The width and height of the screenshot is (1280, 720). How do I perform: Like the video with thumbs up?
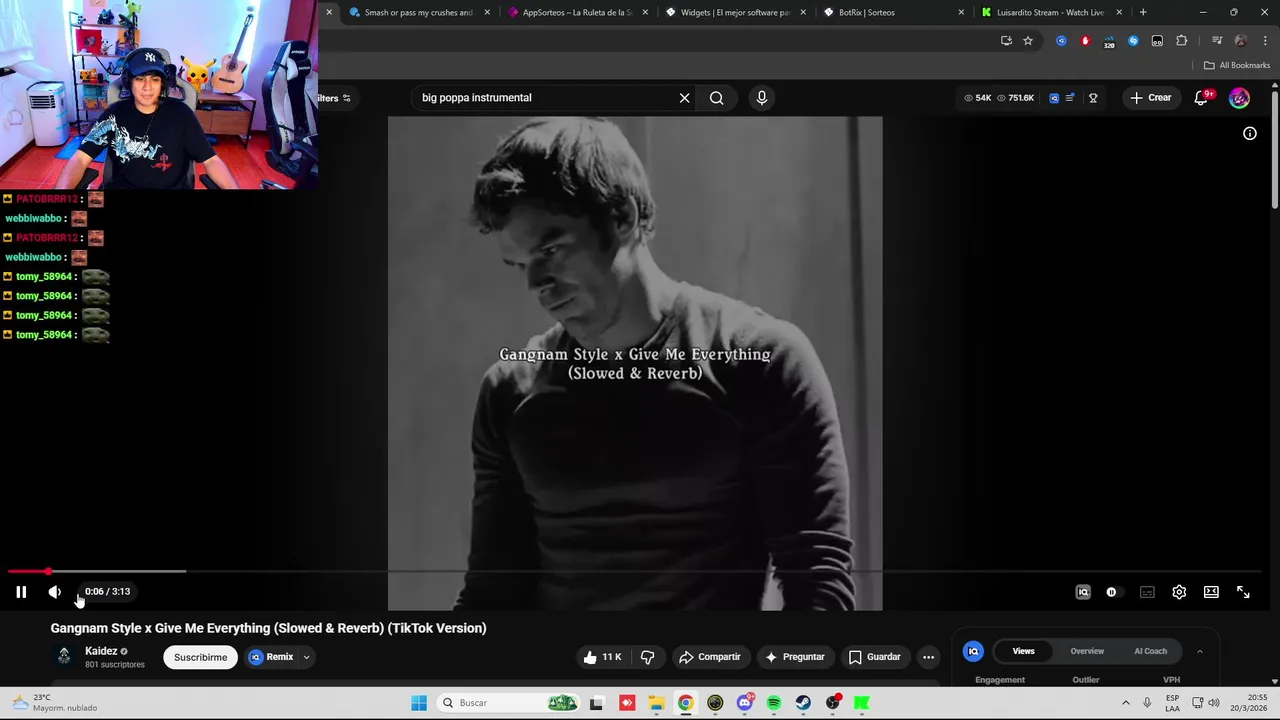(602, 657)
